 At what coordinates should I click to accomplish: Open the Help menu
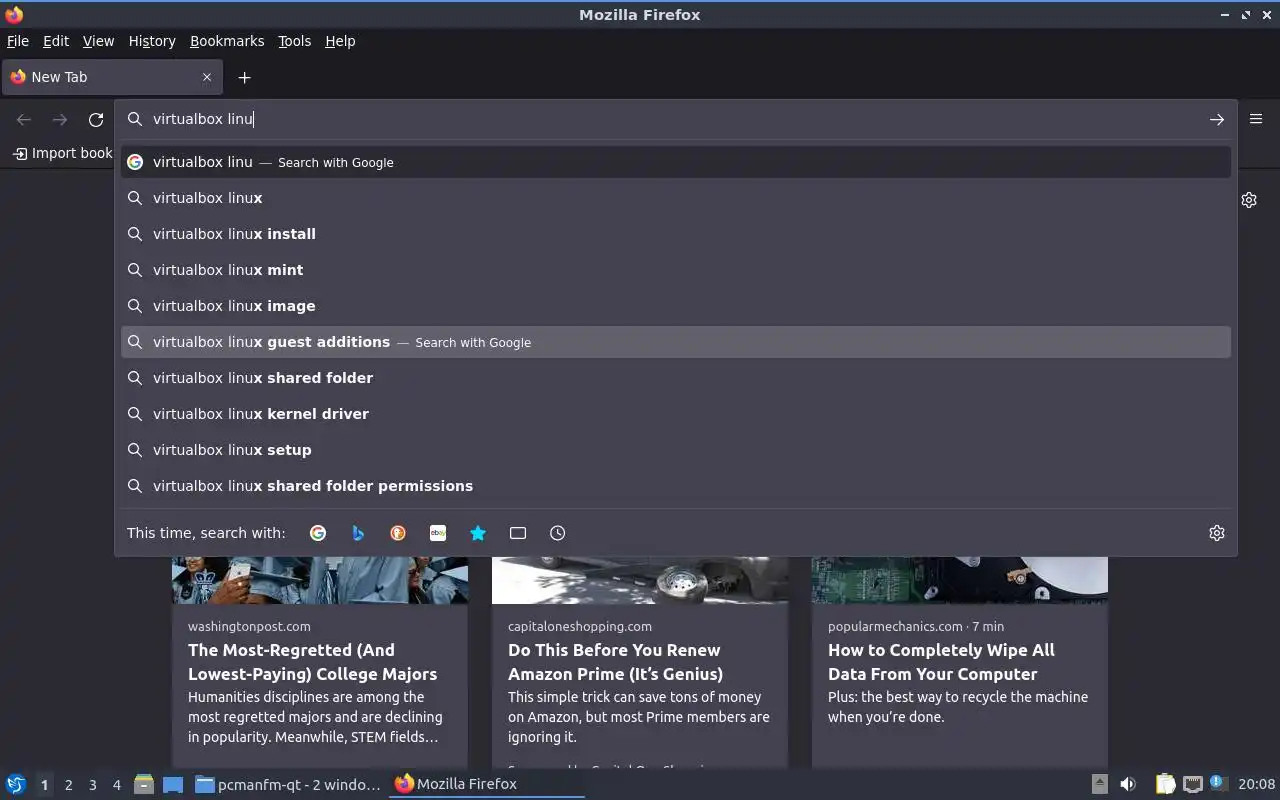(340, 41)
